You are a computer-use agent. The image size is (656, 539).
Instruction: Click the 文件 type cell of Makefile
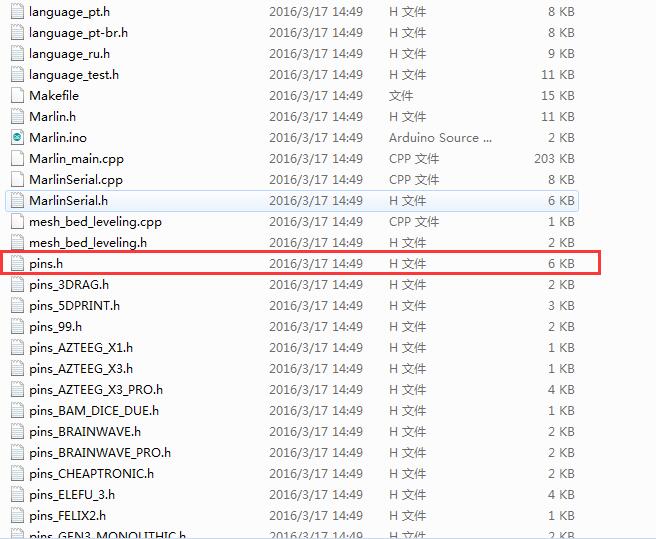[401, 95]
